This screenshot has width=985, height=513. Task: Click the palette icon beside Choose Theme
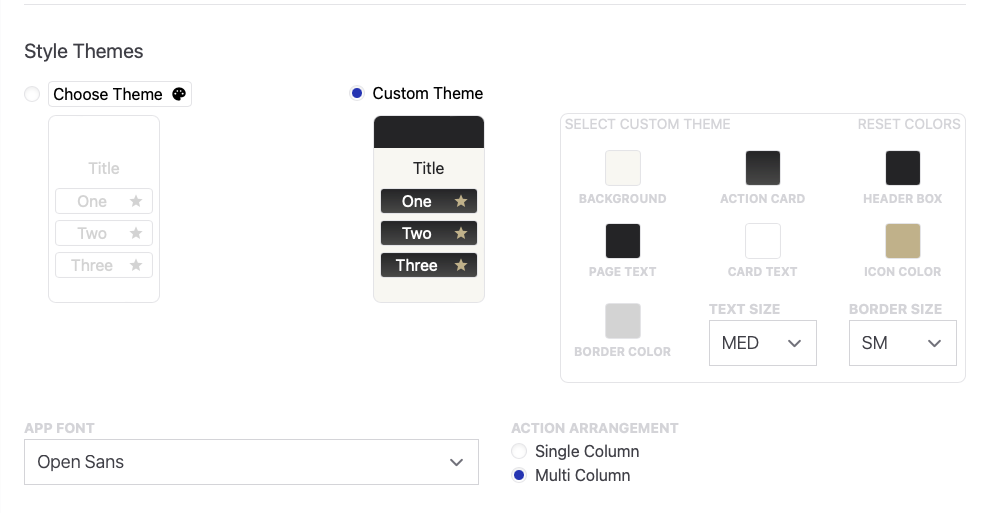[179, 94]
